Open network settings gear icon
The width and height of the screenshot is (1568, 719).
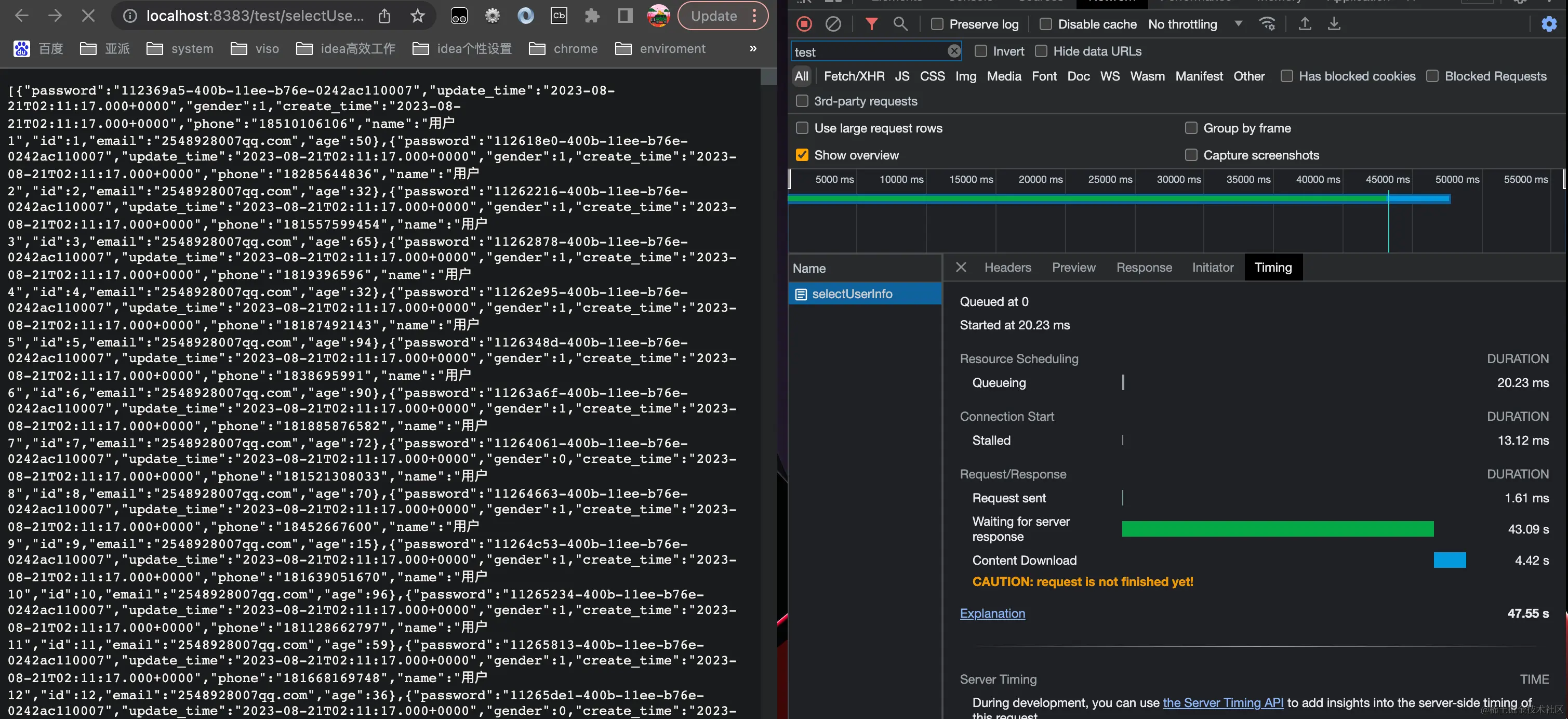(x=1549, y=24)
